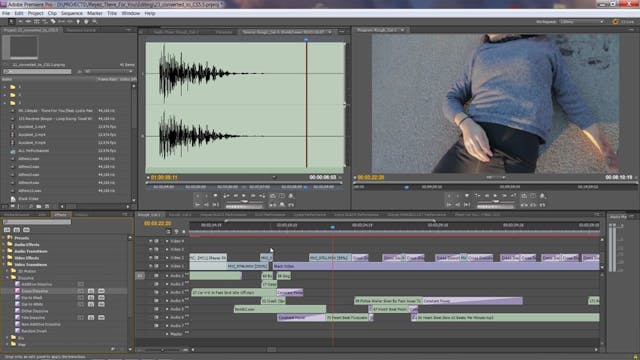The height and width of the screenshot is (360, 640).
Task: Click Set Out Point in Source monitor
Action: pos(206,196)
